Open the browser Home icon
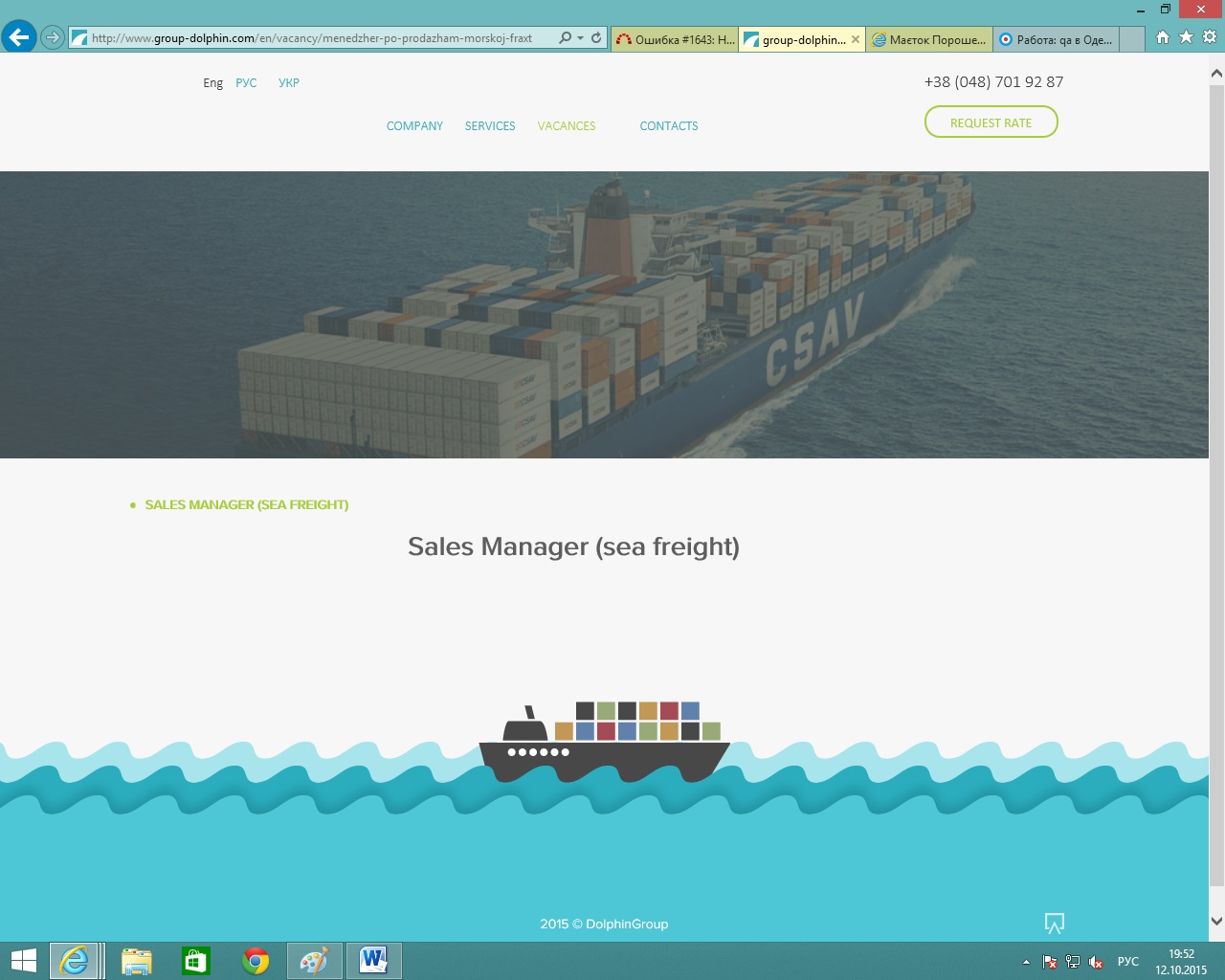Viewport: 1225px width, 980px height. point(1162,37)
